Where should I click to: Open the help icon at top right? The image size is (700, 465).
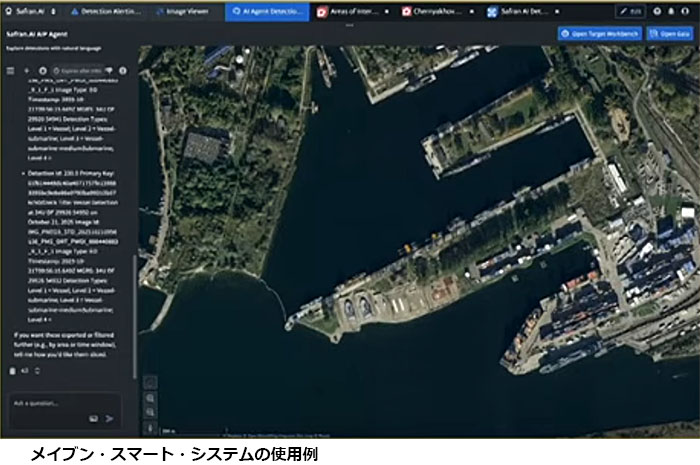(x=687, y=11)
